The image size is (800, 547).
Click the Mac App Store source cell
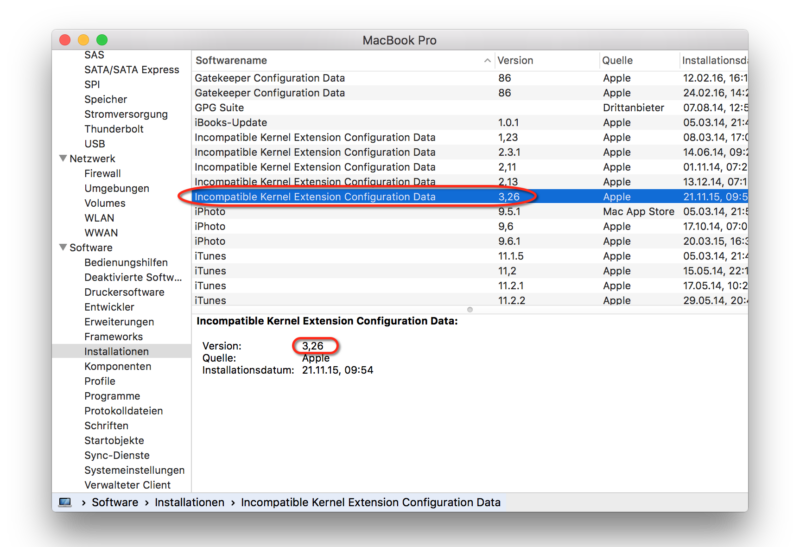point(638,211)
